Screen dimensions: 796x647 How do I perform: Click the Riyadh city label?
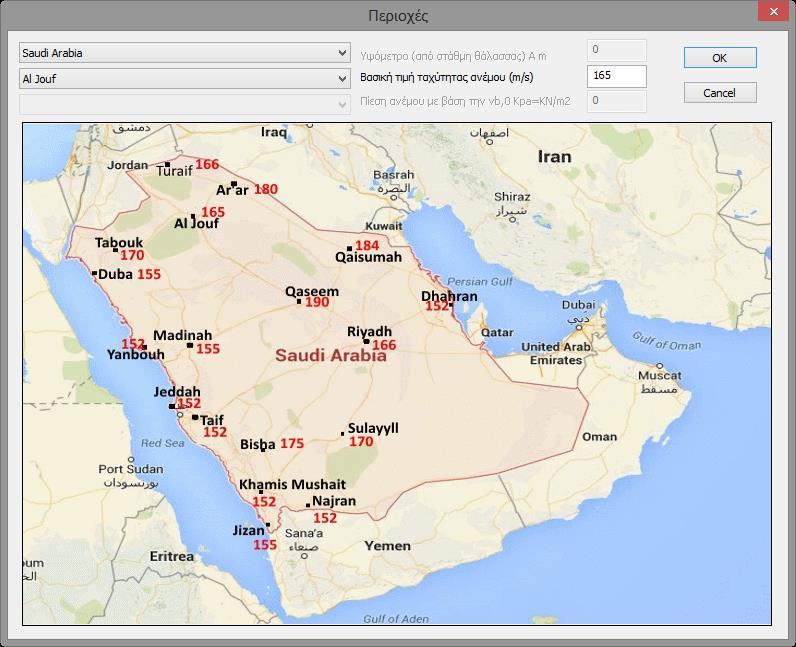tap(370, 332)
